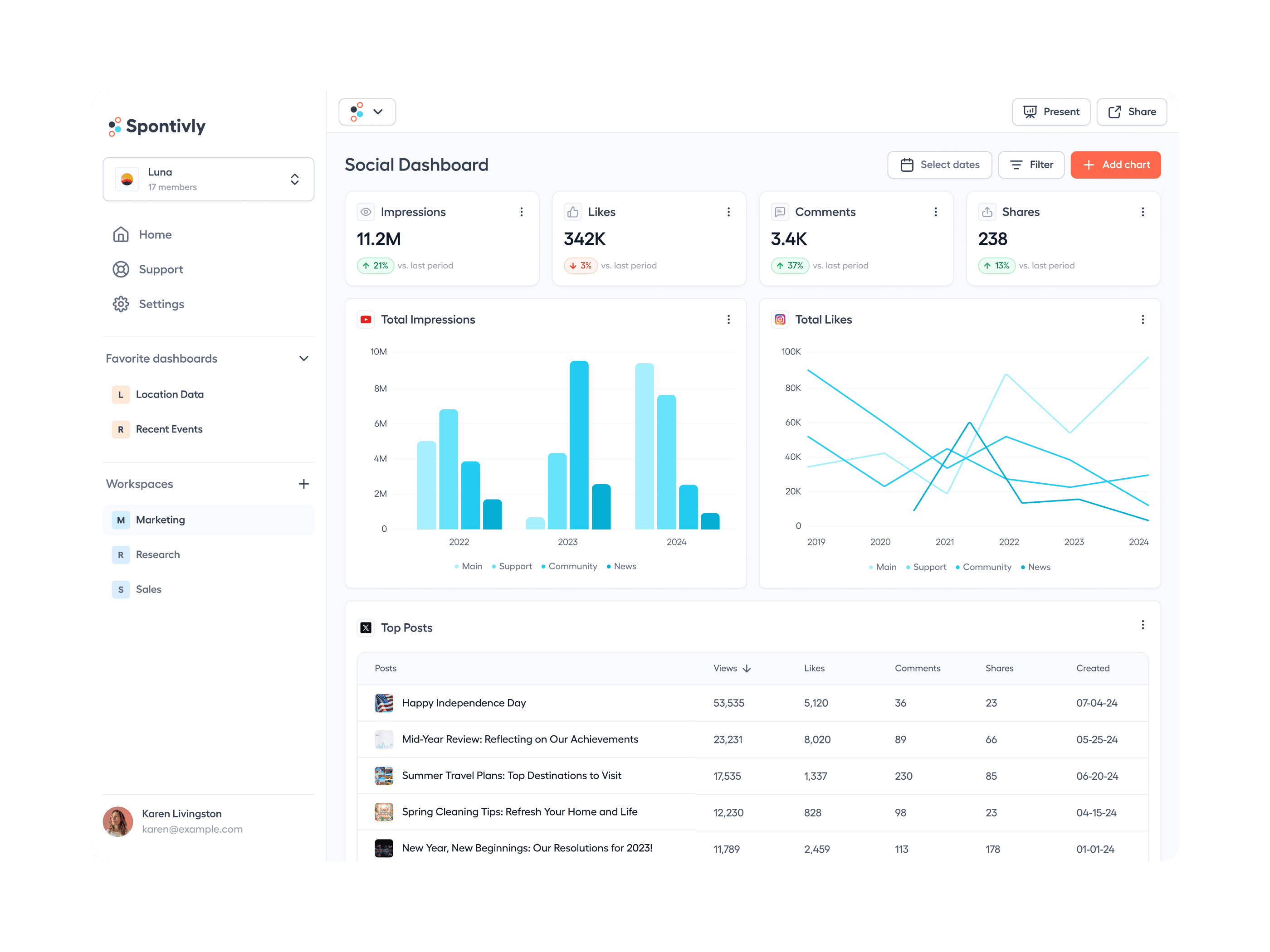Click the Add chart button
1270x952 pixels.
1115,165
